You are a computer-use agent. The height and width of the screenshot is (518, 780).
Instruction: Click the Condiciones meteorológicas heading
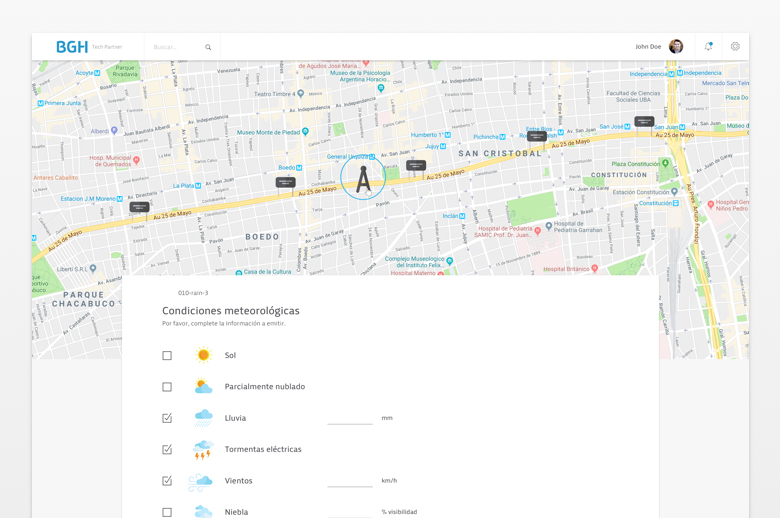pyautogui.click(x=231, y=311)
